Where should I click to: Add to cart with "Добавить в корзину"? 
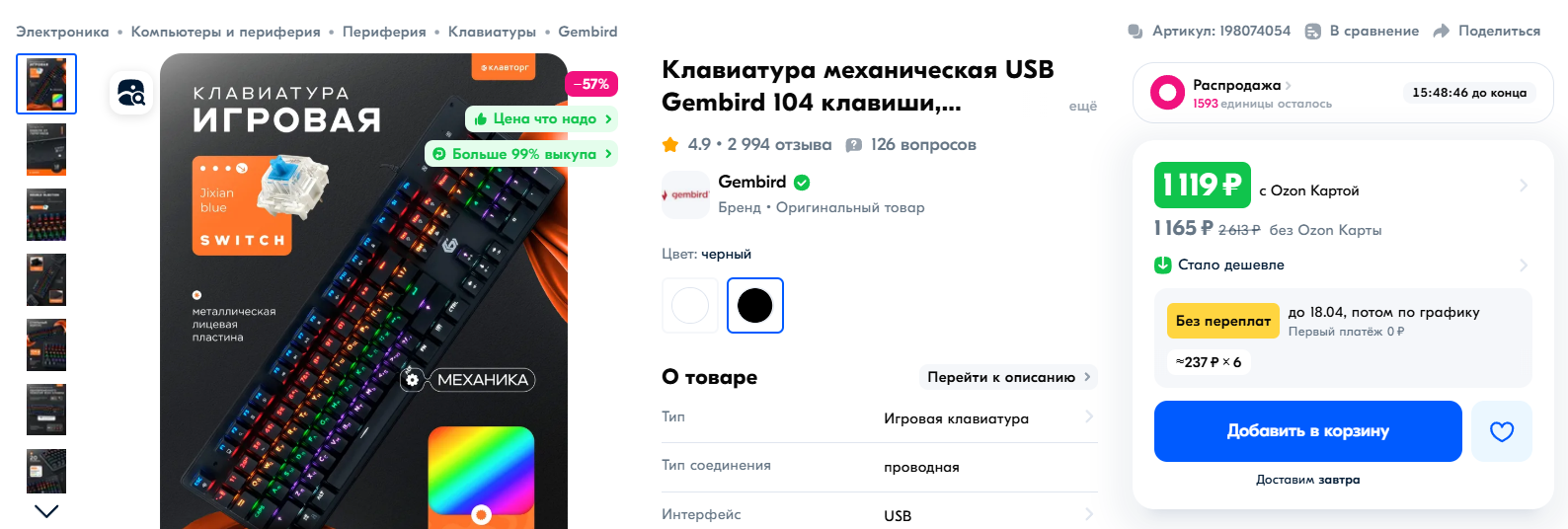click(x=1308, y=431)
